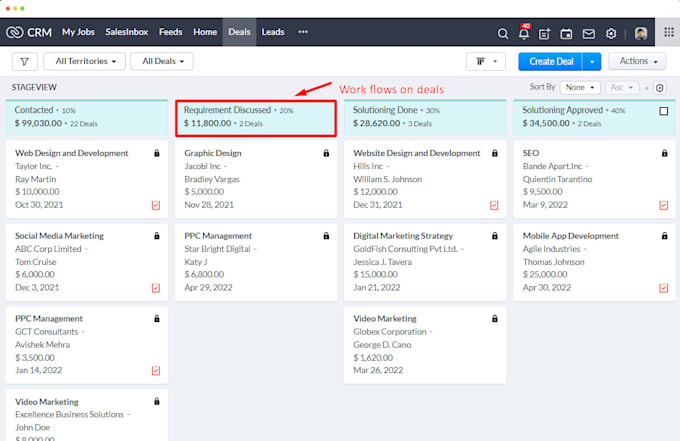Image resolution: width=680 pixels, height=441 pixels.
Task: Click the user profile avatar
Action: (641, 33)
